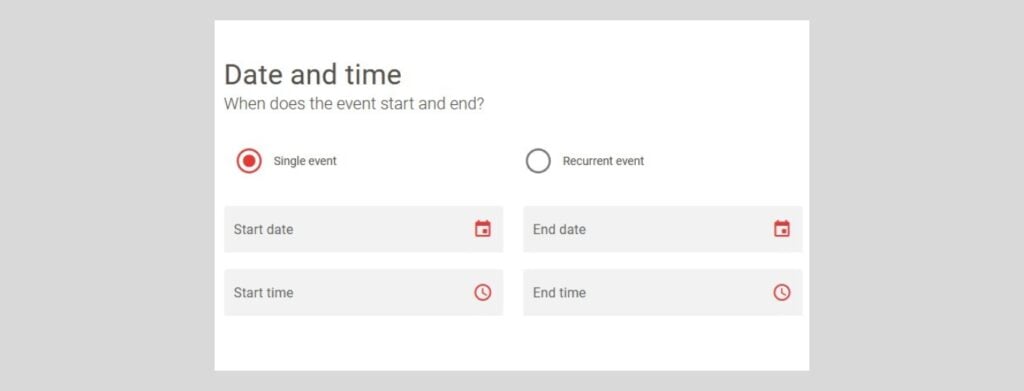Screen dimensions: 1024x391
Task: Open the Start date calendar picker icon
Action: click(x=483, y=229)
